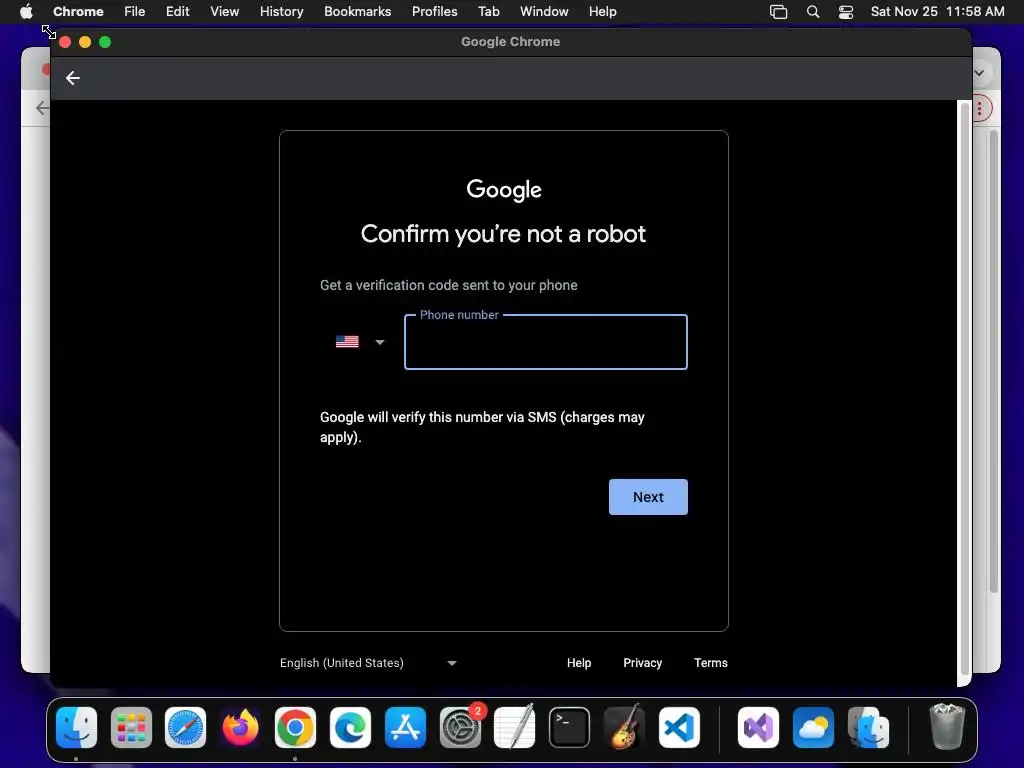Launch Terminal from the Dock
1024x768 pixels.
[x=569, y=728]
